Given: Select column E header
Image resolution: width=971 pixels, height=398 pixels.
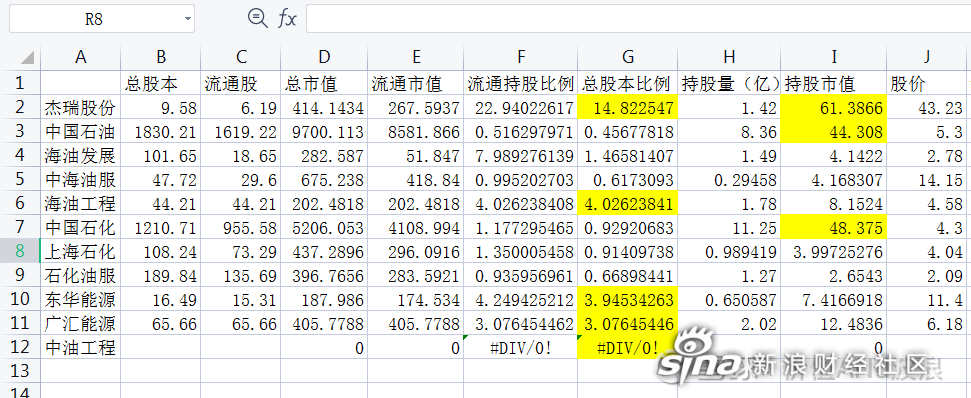Looking at the screenshot, I should point(416,58).
